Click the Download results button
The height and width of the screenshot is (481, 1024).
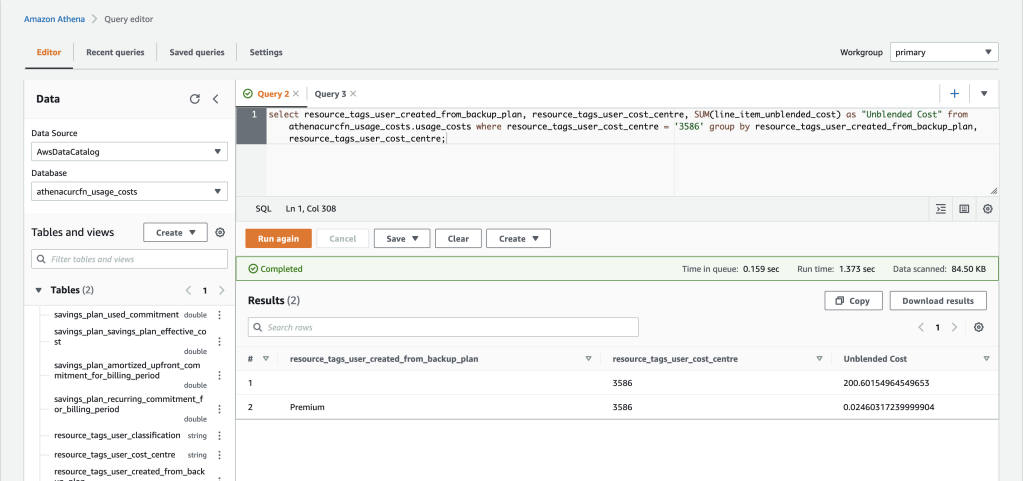click(x=938, y=301)
